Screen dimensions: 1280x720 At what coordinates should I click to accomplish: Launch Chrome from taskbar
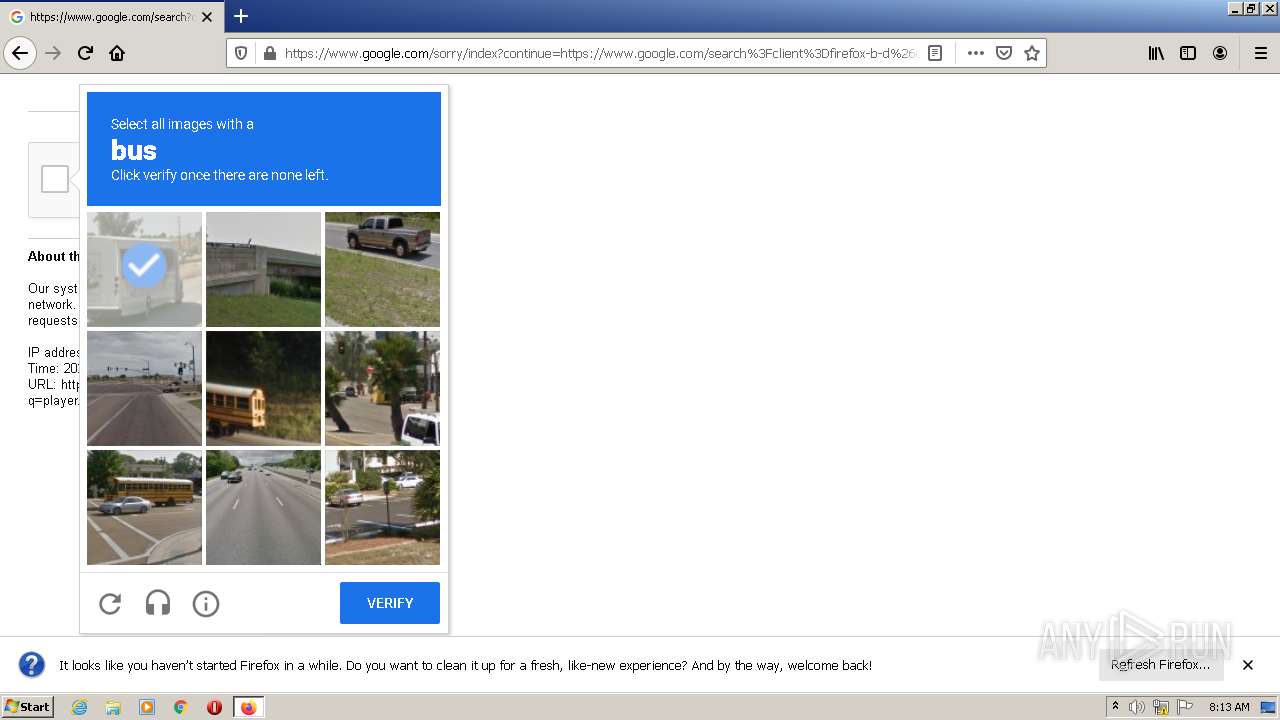(x=181, y=707)
